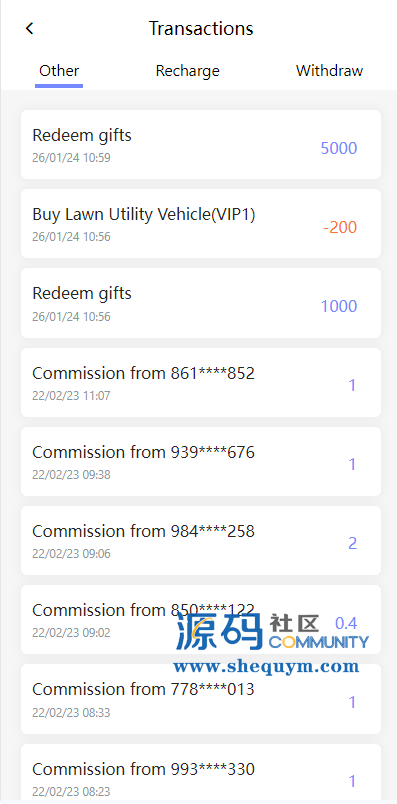The width and height of the screenshot is (397, 804).
Task: Click the www.shequym.com watermark link
Action: pos(266,666)
